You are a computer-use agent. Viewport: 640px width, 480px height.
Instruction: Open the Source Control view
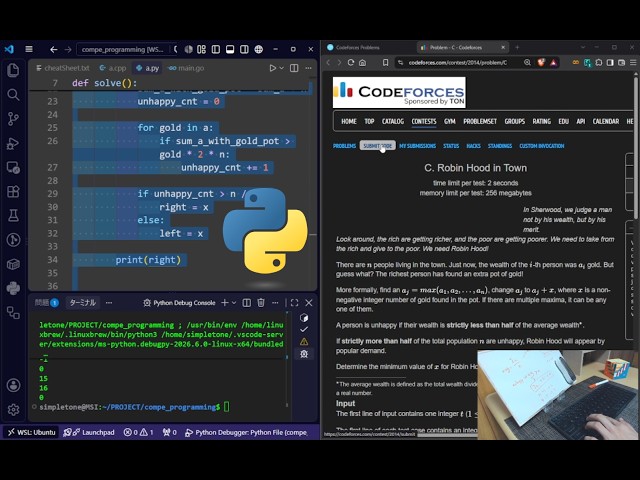point(13,119)
